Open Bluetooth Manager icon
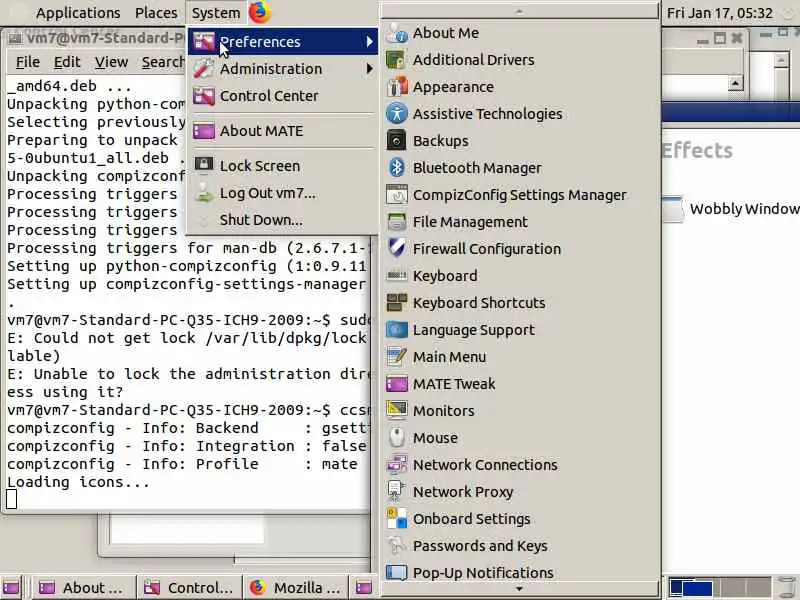The height and width of the screenshot is (600, 800). pyautogui.click(x=397, y=167)
